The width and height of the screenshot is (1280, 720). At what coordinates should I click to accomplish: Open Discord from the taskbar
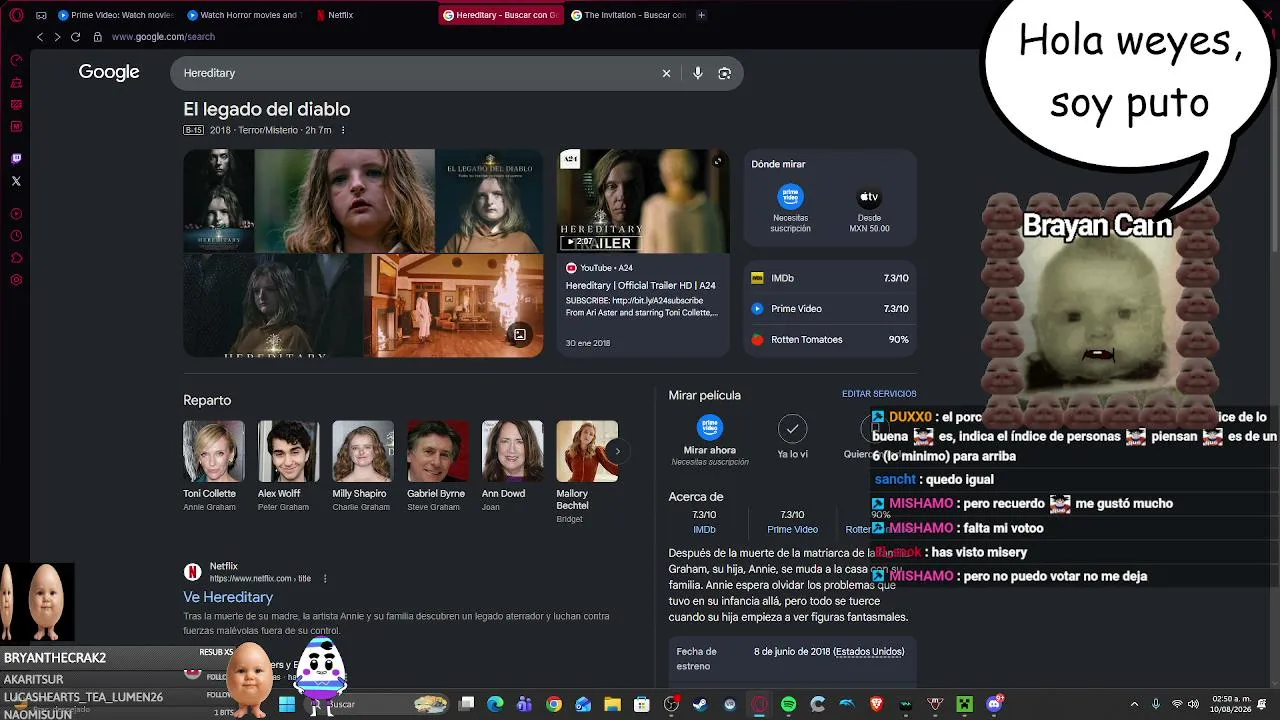pyautogui.click(x=994, y=704)
